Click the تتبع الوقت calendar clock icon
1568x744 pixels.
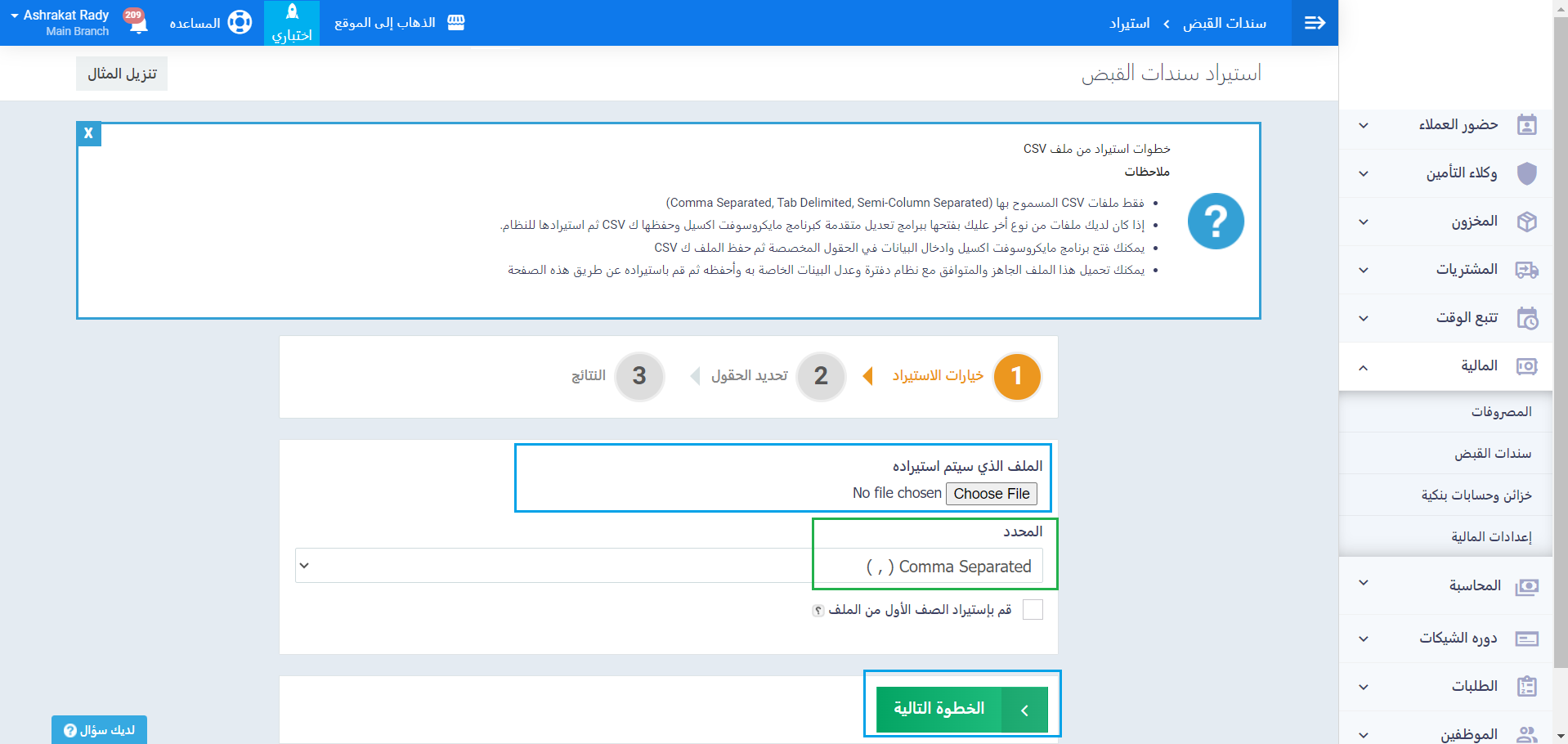pos(1526,318)
